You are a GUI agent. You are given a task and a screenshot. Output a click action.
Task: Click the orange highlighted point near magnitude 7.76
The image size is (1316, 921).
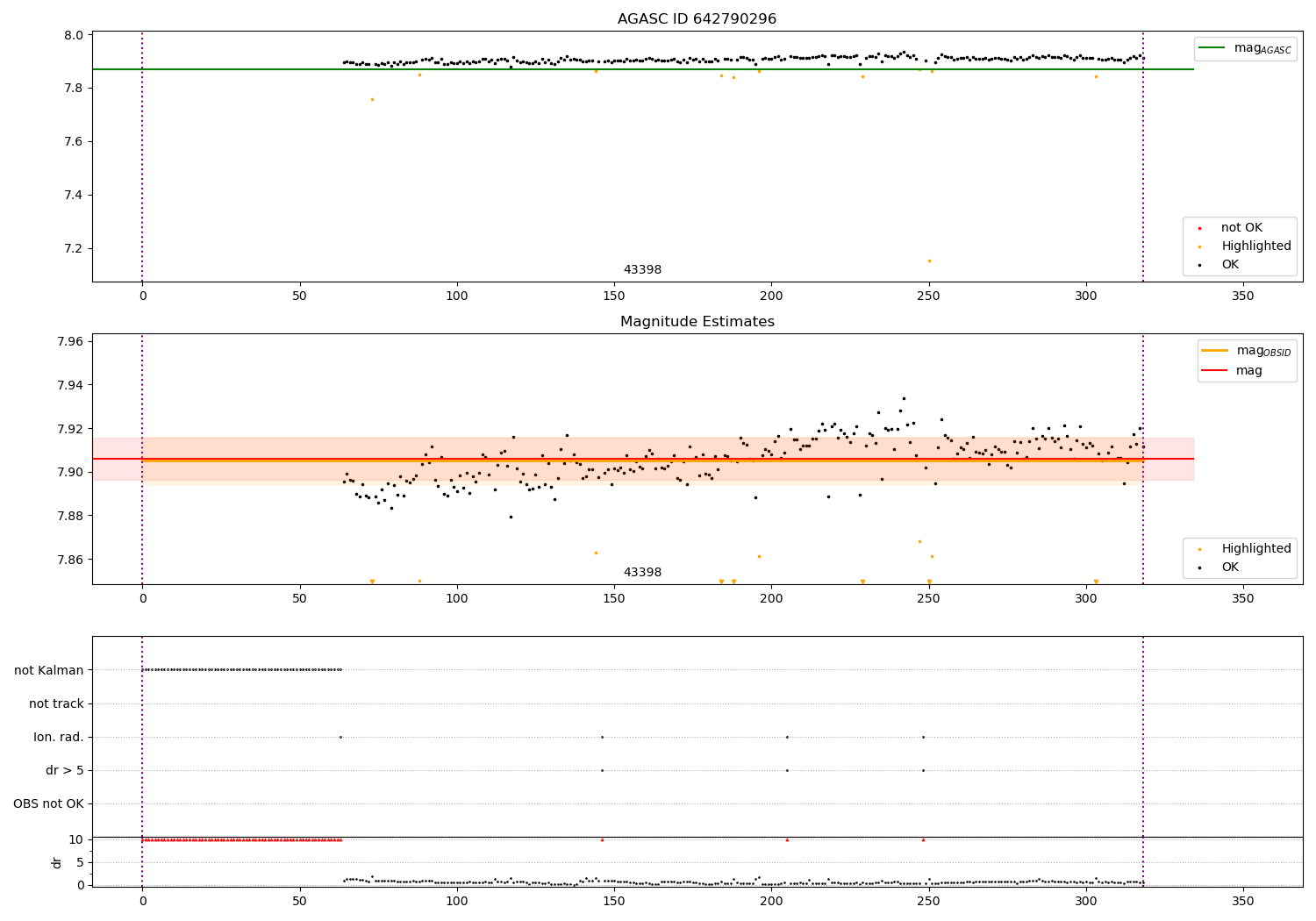click(x=372, y=99)
